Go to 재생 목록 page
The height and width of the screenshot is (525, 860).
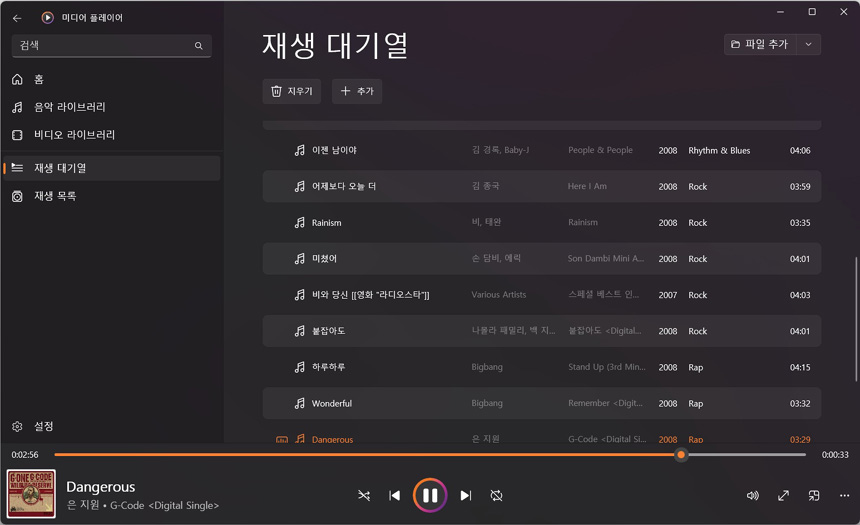55,196
